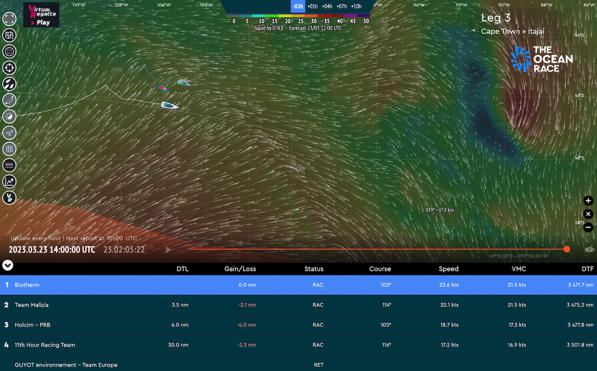
Task: Click the Virtual Regatta sidebar icon
Action: coord(9,198)
